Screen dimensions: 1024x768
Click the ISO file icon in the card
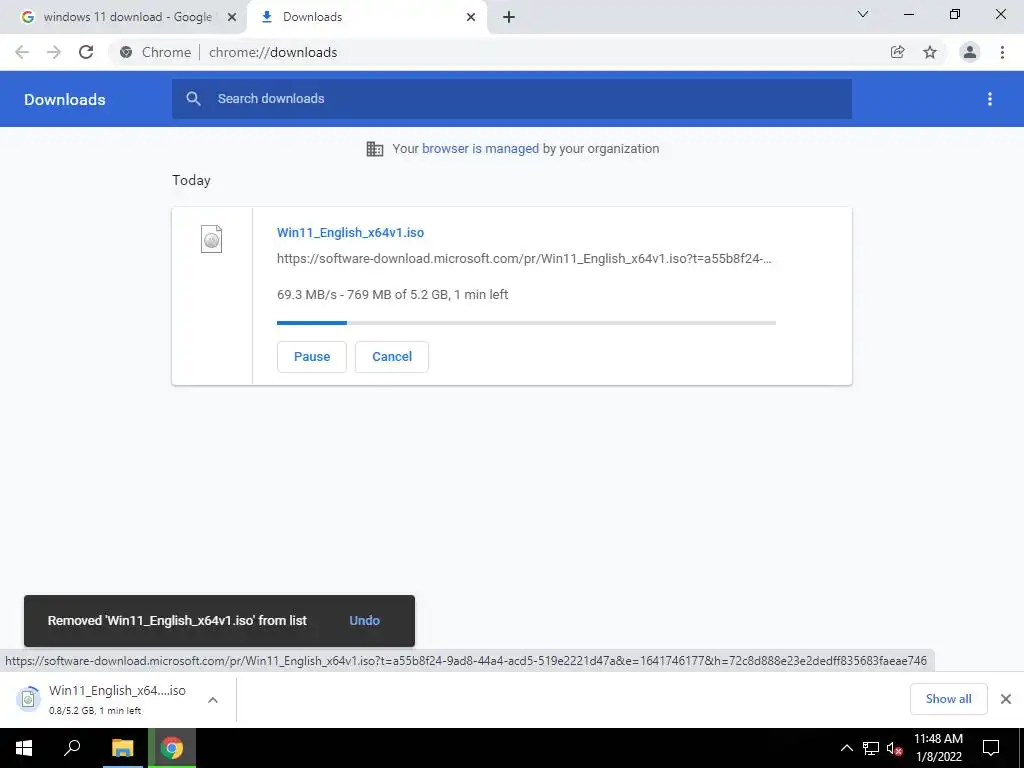[212, 239]
